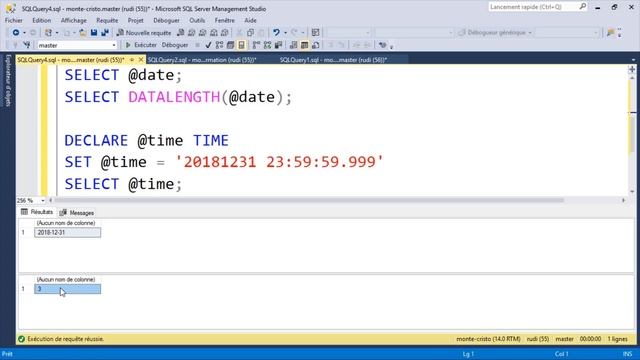Open the SQL editor toolbar options arrow
The height and width of the screenshot is (360, 640).
[x=391, y=46]
